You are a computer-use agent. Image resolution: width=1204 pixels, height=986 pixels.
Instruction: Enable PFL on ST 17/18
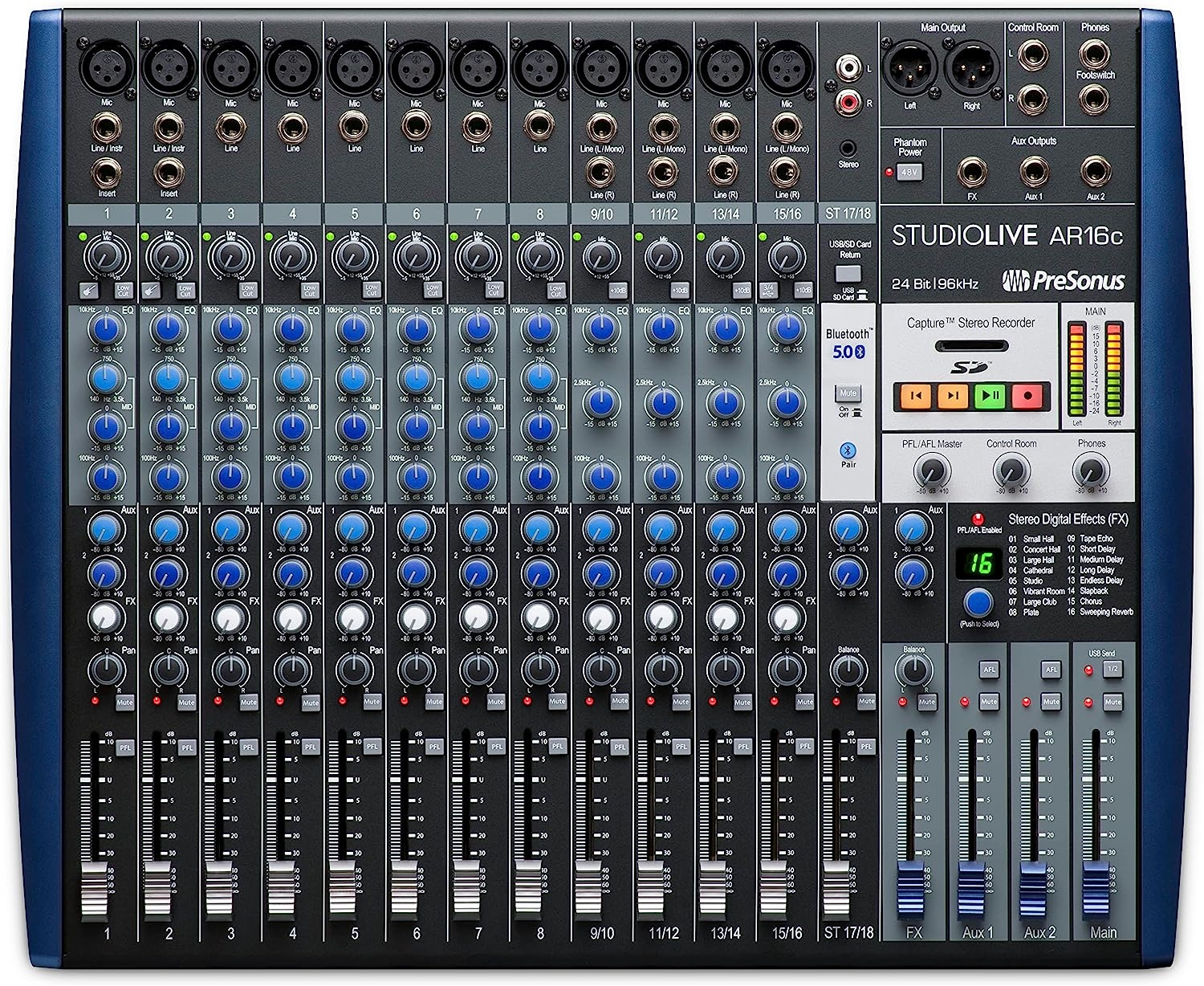point(866,747)
